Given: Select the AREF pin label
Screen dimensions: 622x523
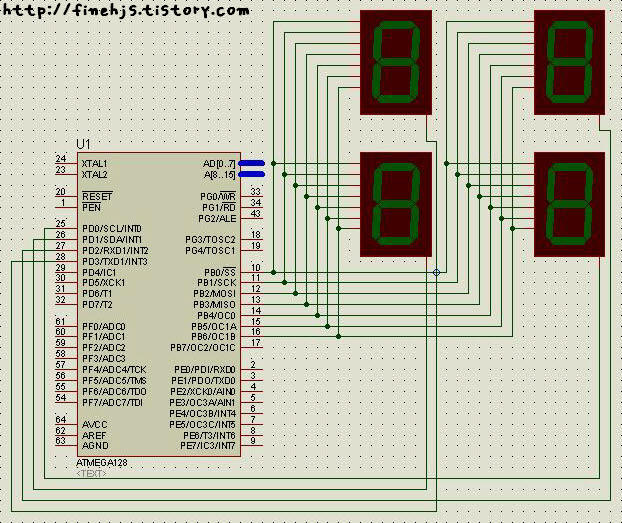Looking at the screenshot, I should (94, 435).
